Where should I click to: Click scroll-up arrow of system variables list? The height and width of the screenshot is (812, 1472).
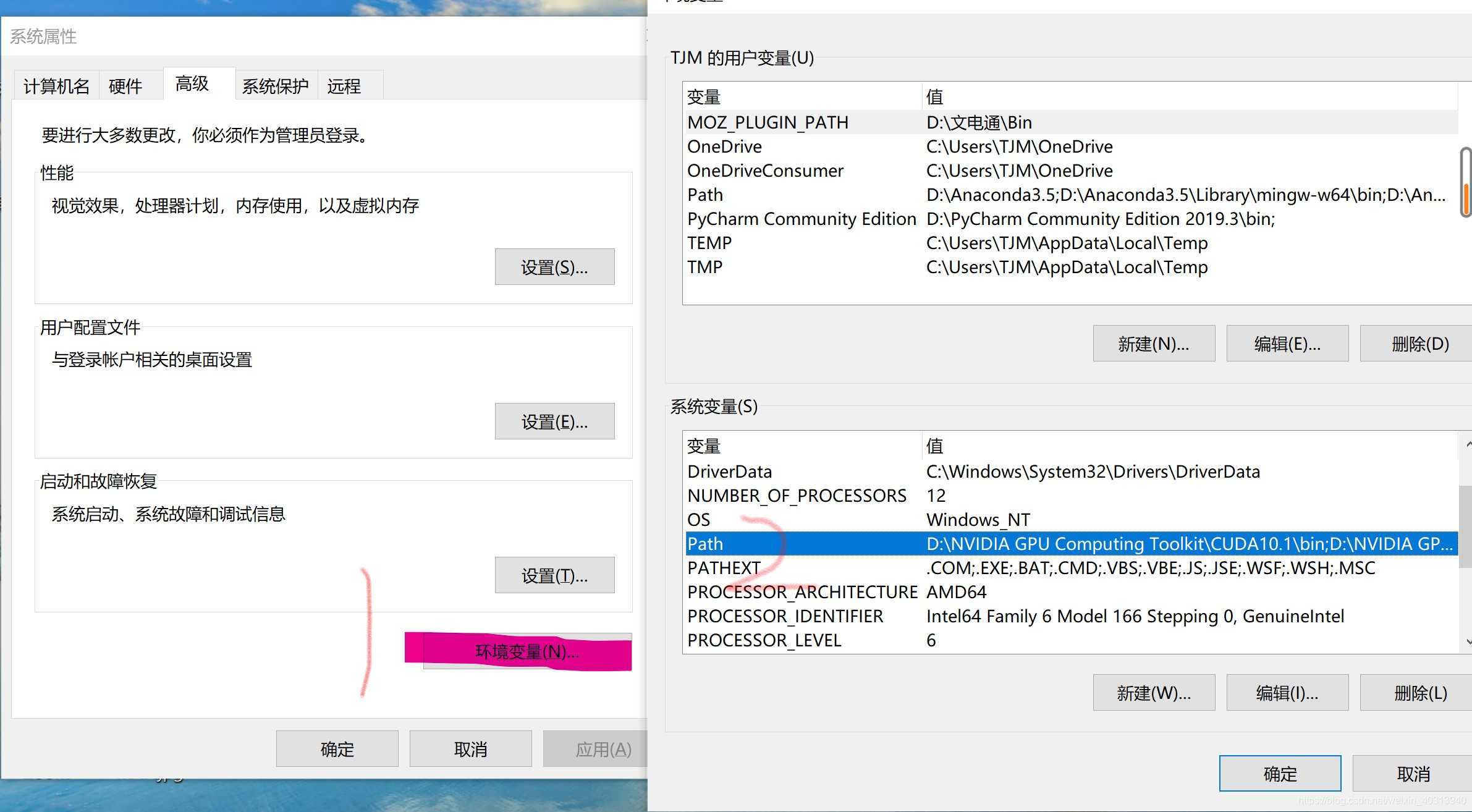click(x=1467, y=444)
